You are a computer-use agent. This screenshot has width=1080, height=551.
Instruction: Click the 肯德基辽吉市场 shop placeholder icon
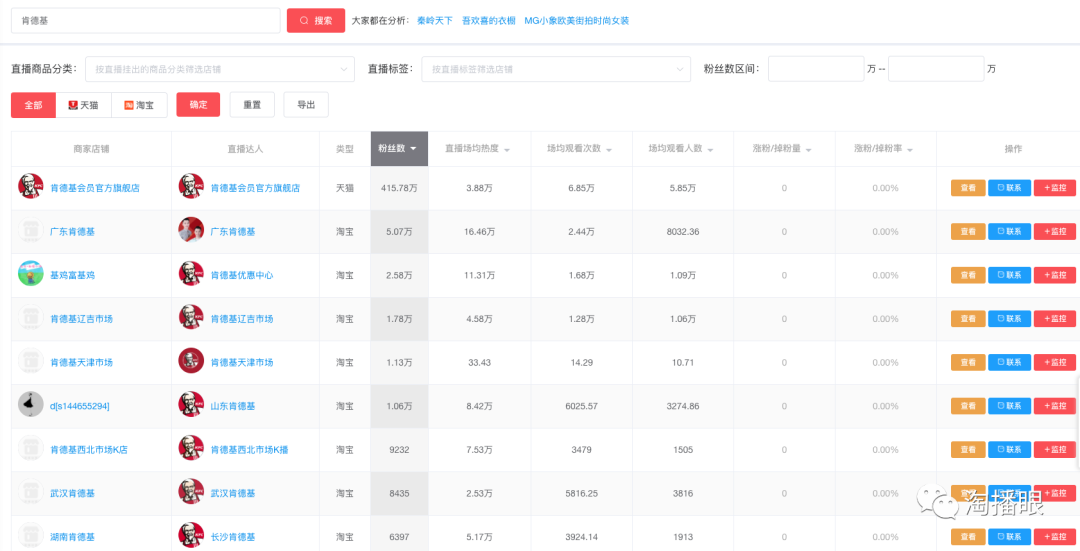pos(30,318)
